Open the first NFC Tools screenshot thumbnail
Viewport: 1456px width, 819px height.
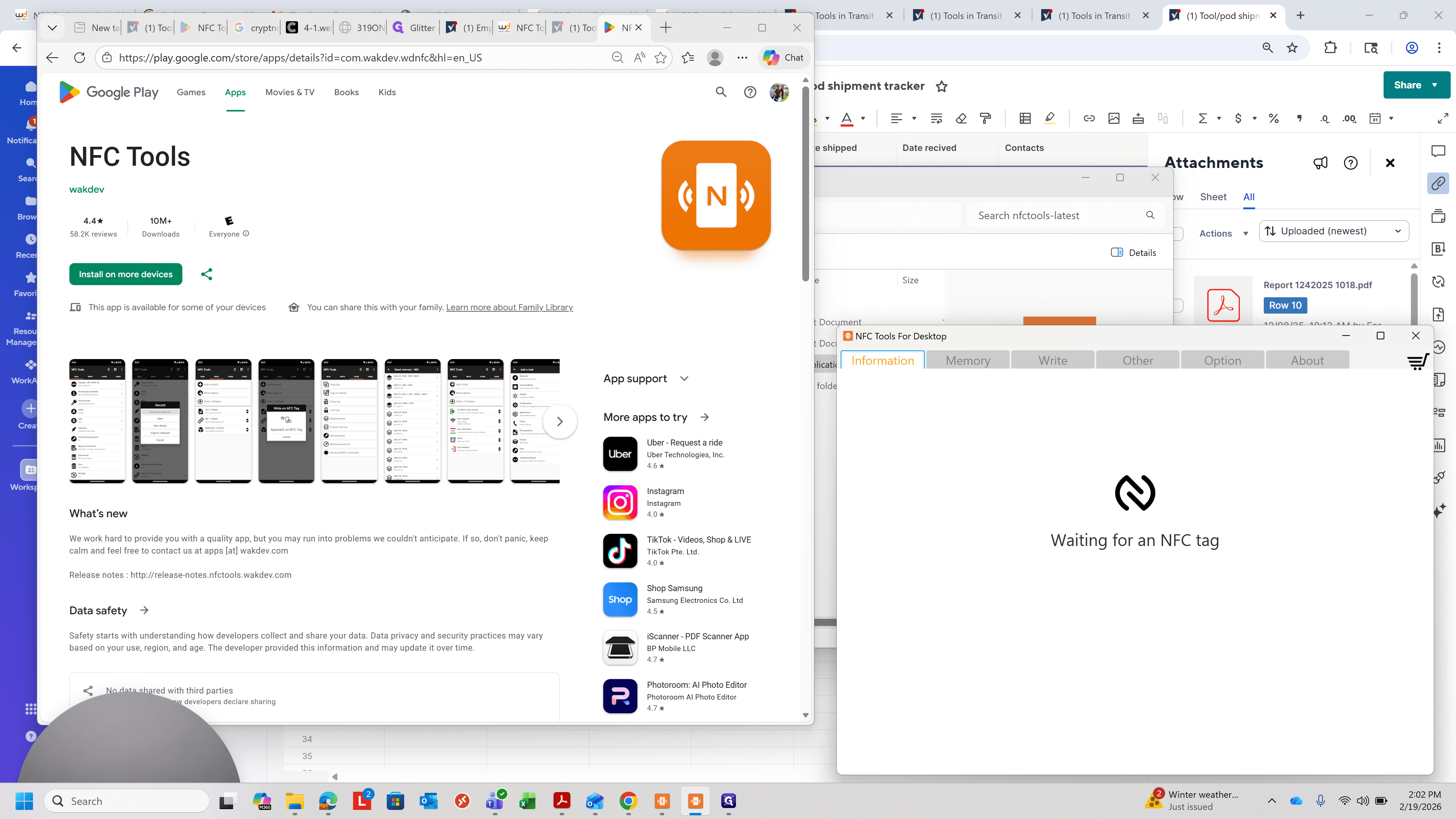97,421
